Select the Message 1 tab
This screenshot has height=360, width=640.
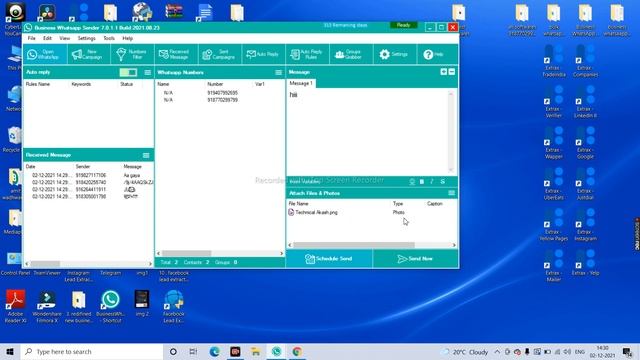coord(301,83)
